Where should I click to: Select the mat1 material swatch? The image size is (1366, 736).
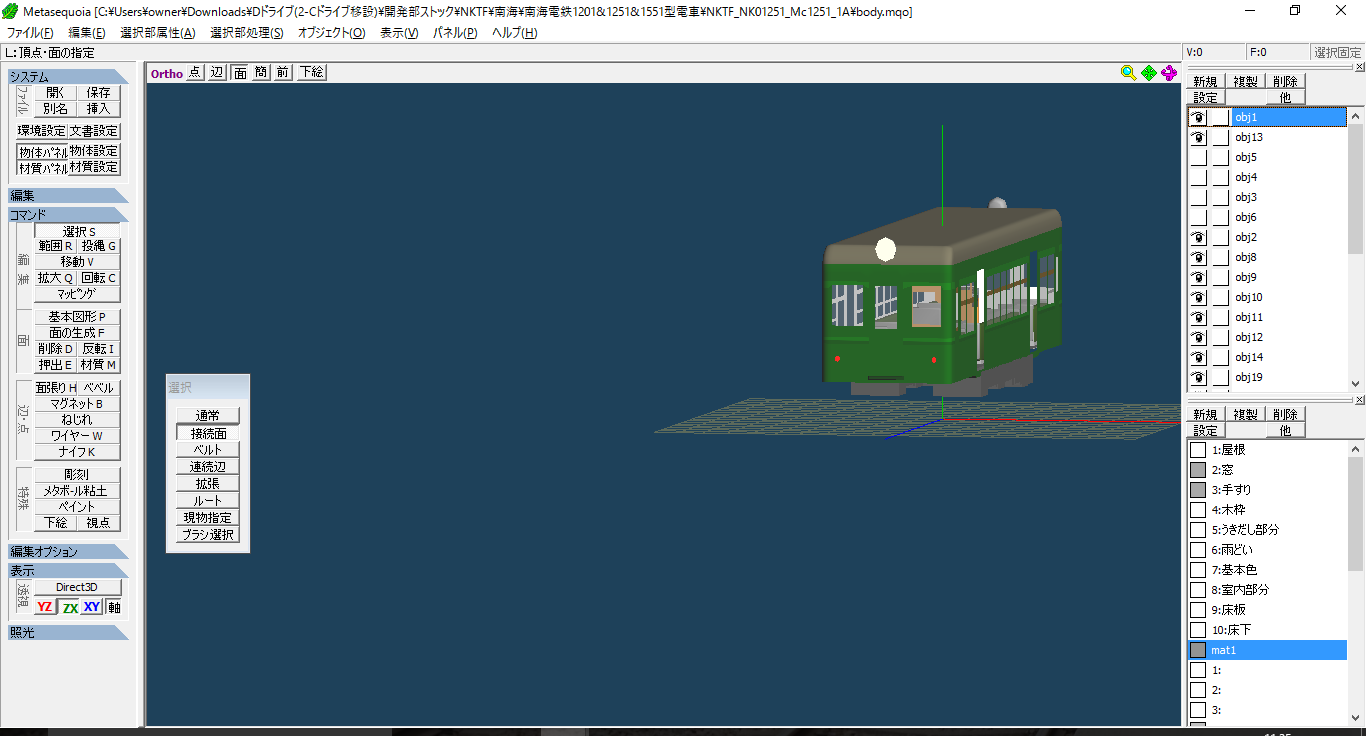[1198, 650]
